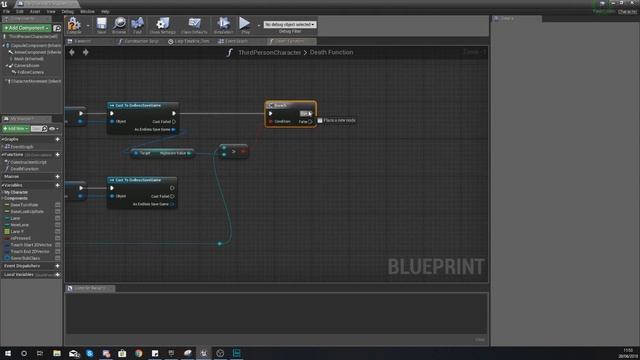
Task: Click ThirdPersonCharacter in the graph breadcrumb
Action: (x=269, y=52)
